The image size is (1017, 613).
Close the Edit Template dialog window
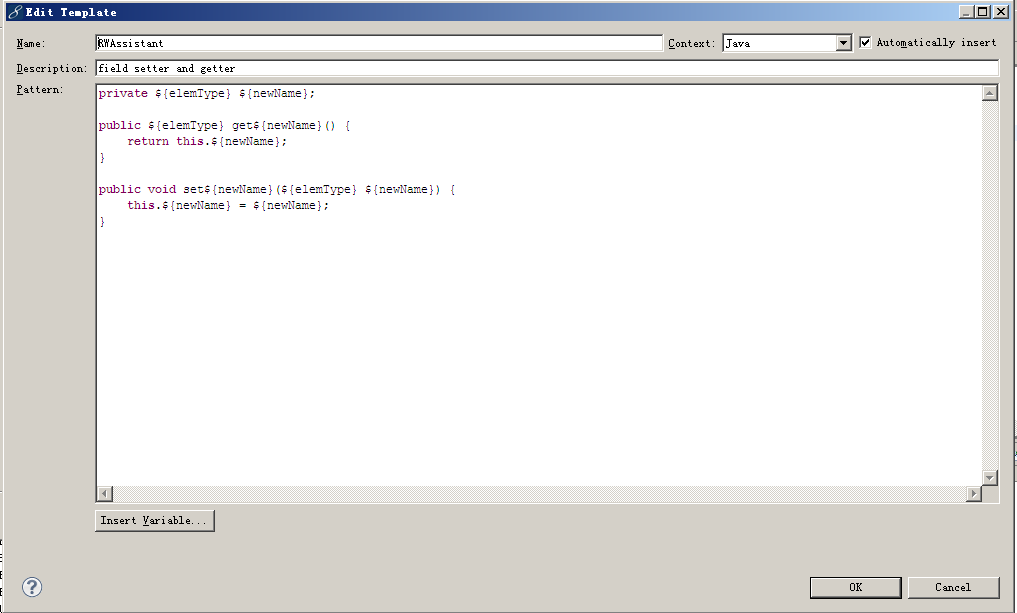[x=1002, y=12]
